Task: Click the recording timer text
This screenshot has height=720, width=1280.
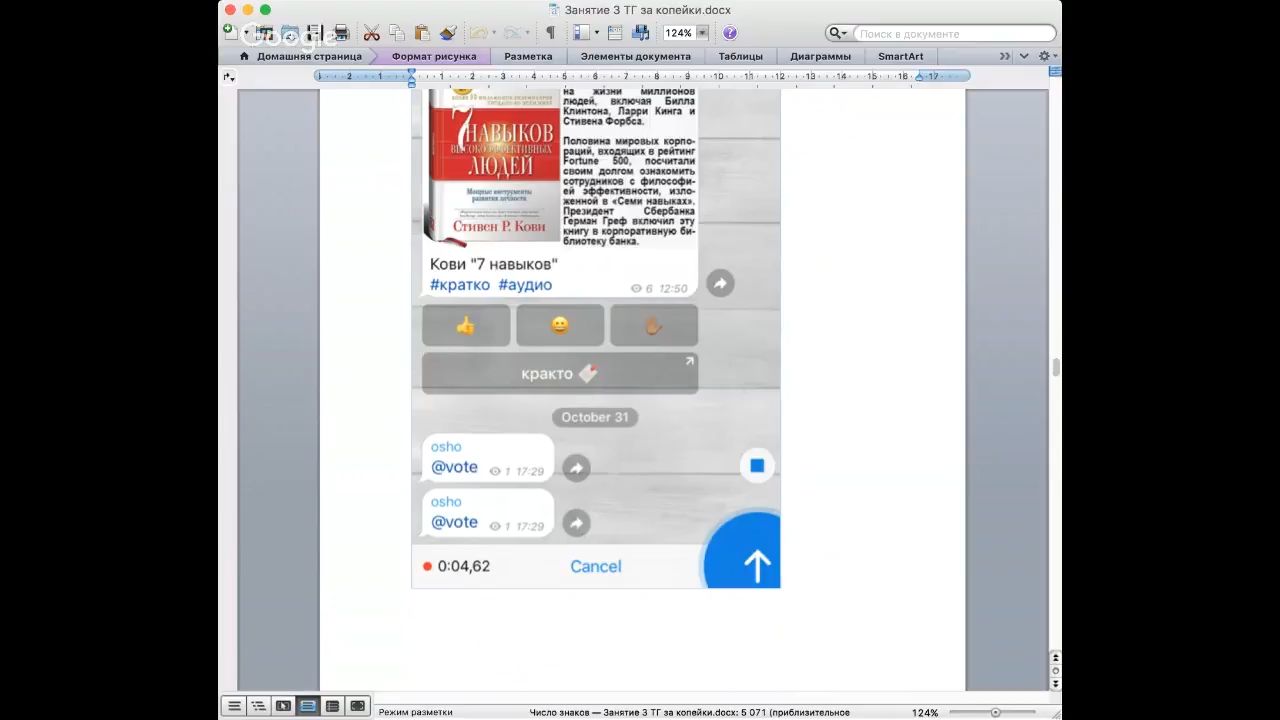Action: (464, 566)
